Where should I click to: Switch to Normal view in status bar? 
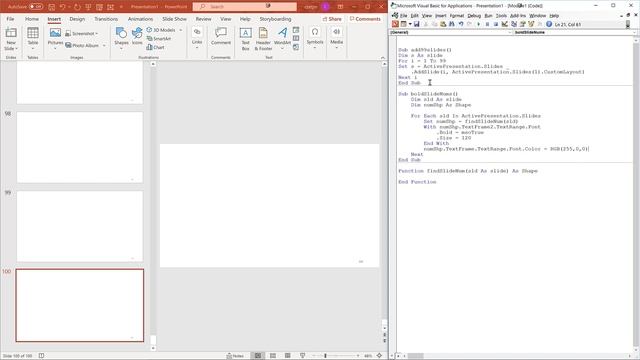(x=258, y=356)
